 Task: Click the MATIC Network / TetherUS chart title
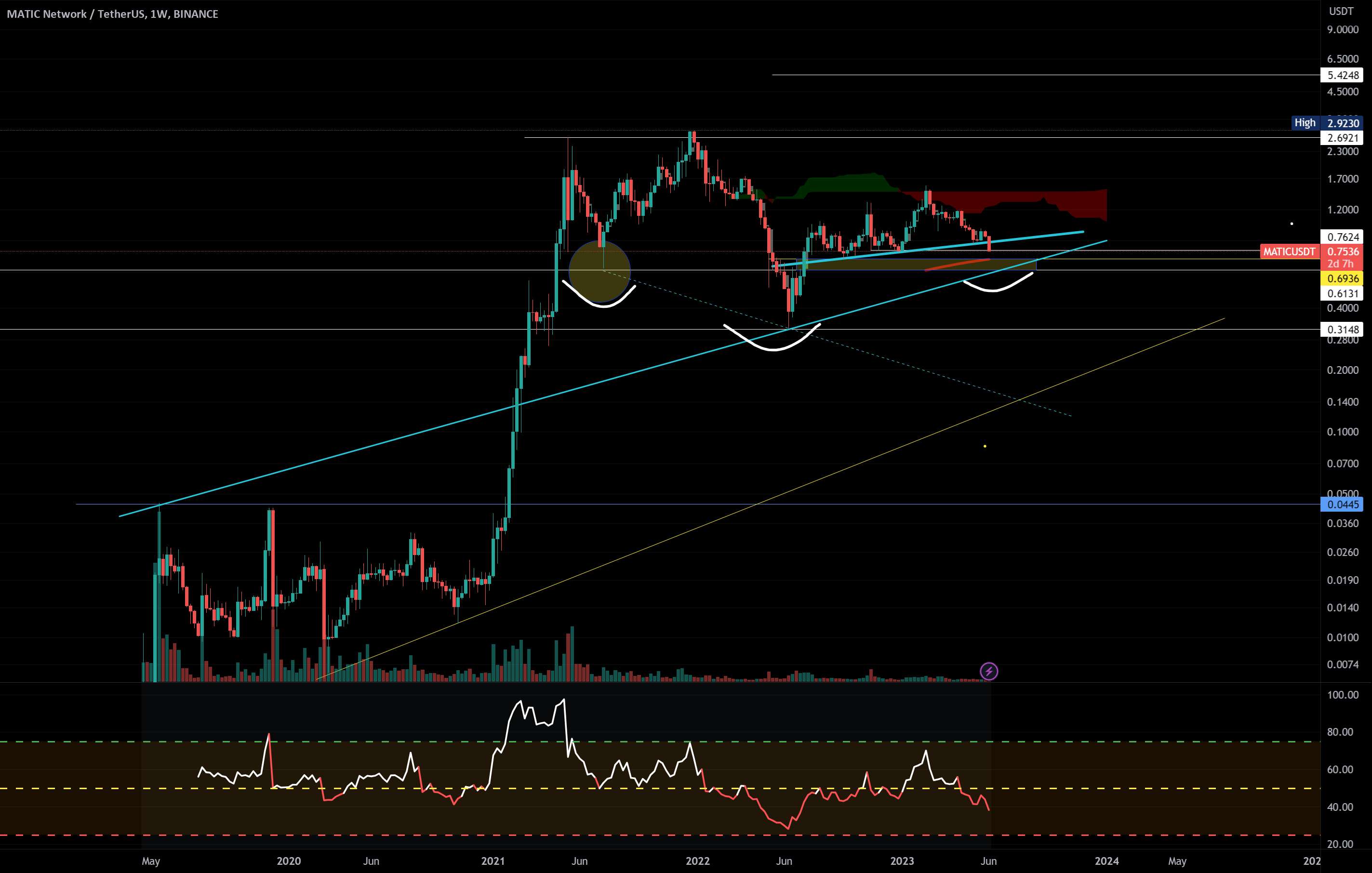[112, 13]
